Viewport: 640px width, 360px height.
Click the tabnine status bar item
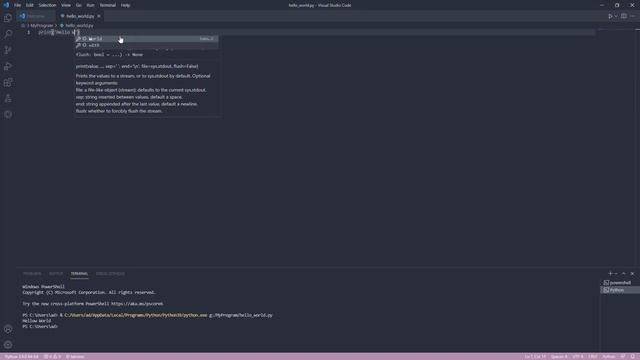click(75, 357)
